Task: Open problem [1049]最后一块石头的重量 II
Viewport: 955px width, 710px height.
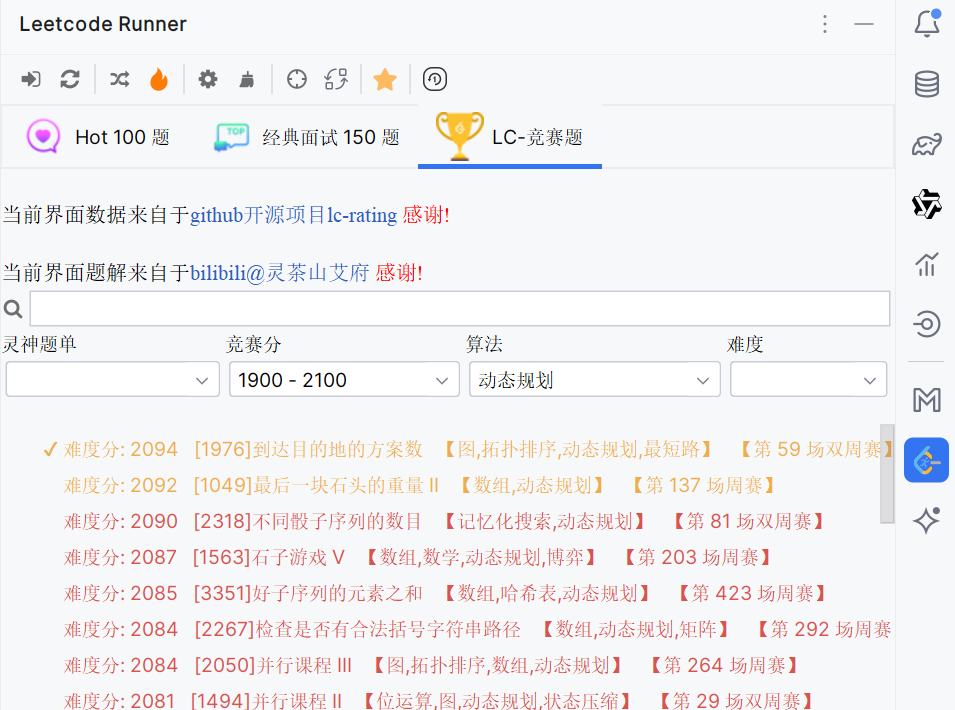Action: [316, 485]
